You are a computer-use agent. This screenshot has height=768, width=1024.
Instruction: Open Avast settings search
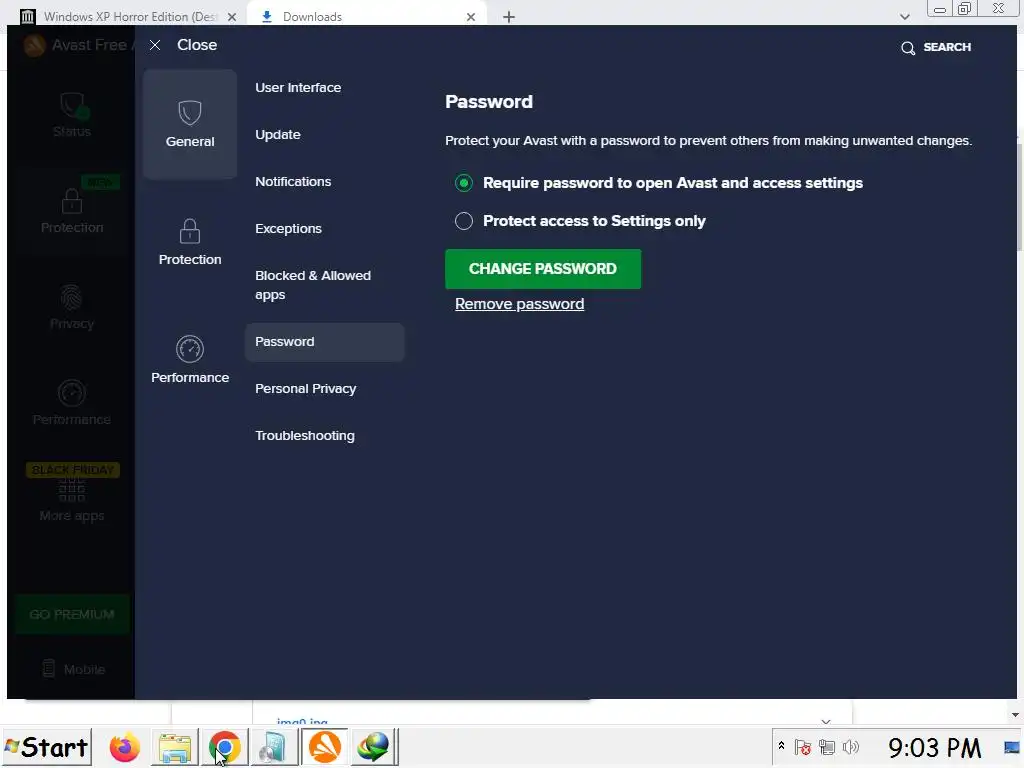tap(936, 47)
